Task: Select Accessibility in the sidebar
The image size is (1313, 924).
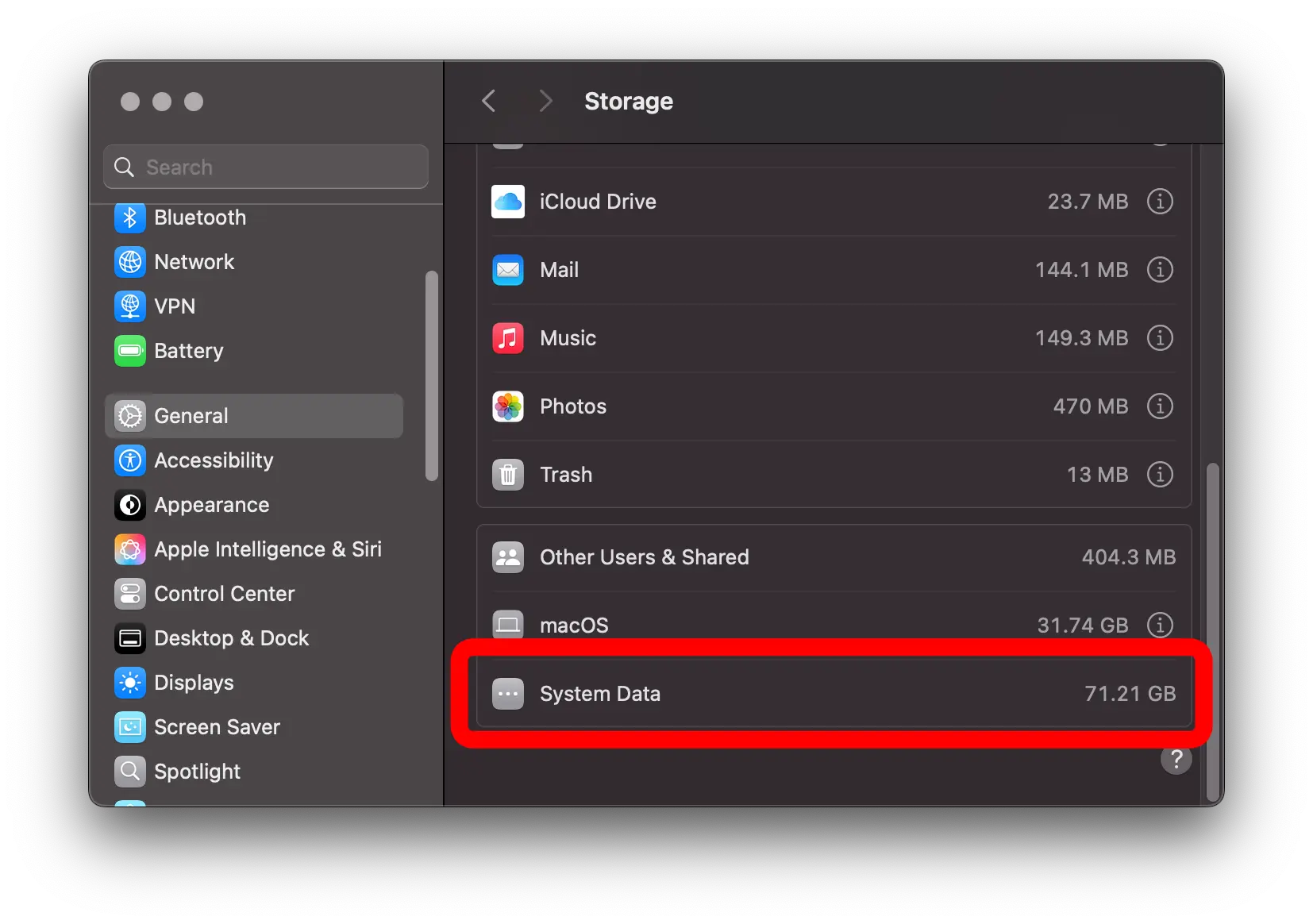Action: tap(254, 460)
